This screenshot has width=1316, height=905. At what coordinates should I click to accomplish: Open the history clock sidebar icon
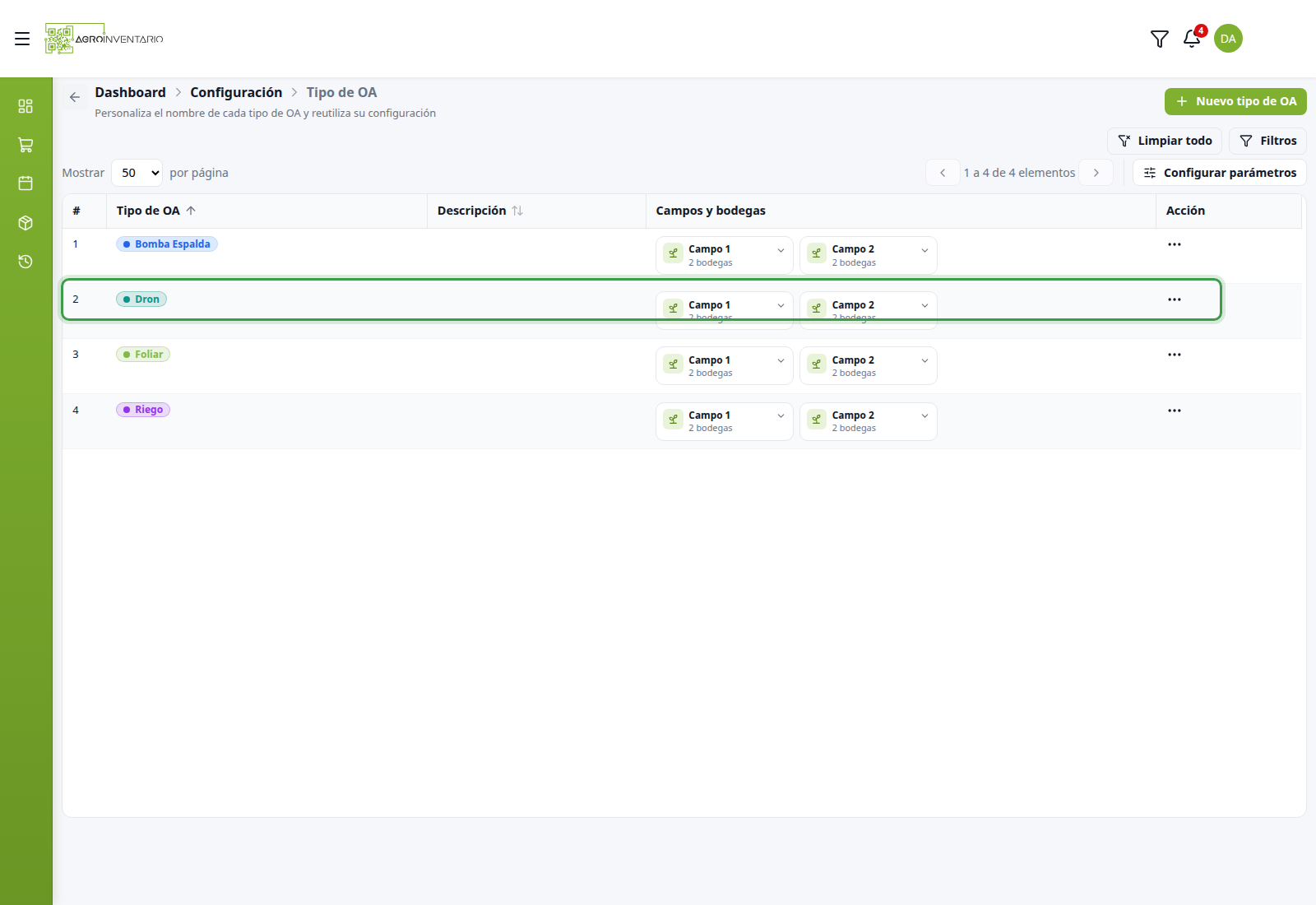click(x=25, y=262)
